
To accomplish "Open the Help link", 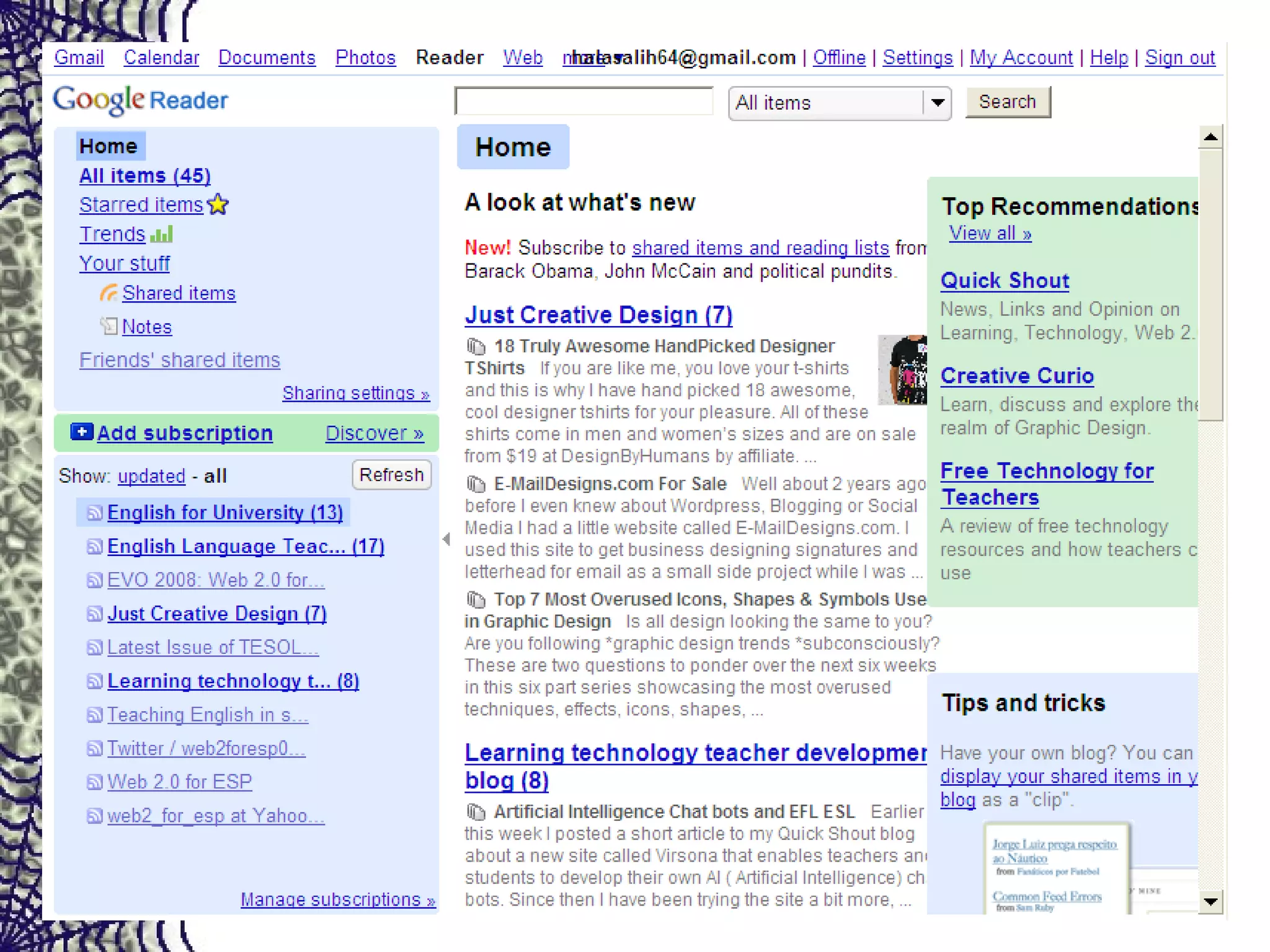I will click(x=1109, y=58).
